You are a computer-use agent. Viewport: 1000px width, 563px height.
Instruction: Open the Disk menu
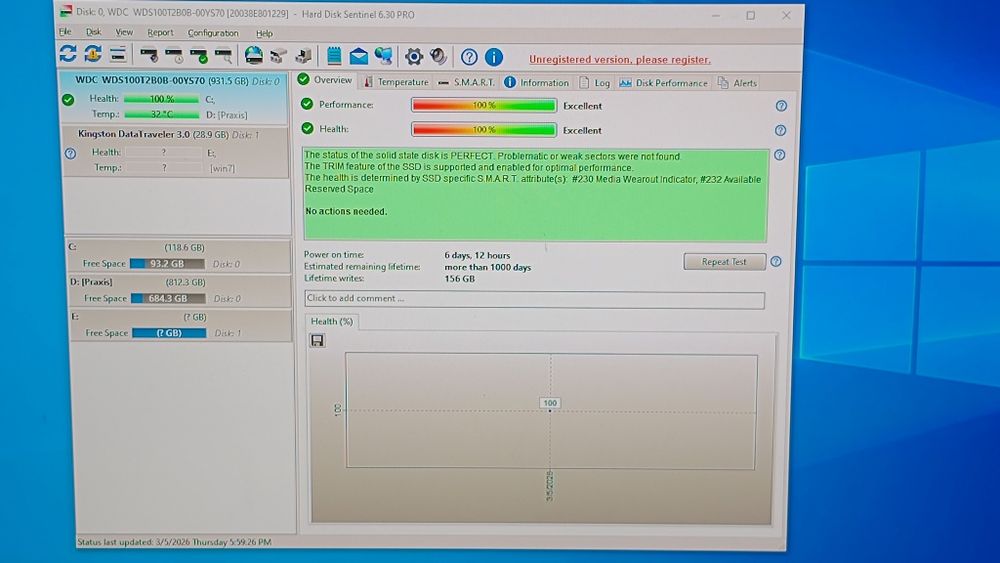pyautogui.click(x=94, y=32)
